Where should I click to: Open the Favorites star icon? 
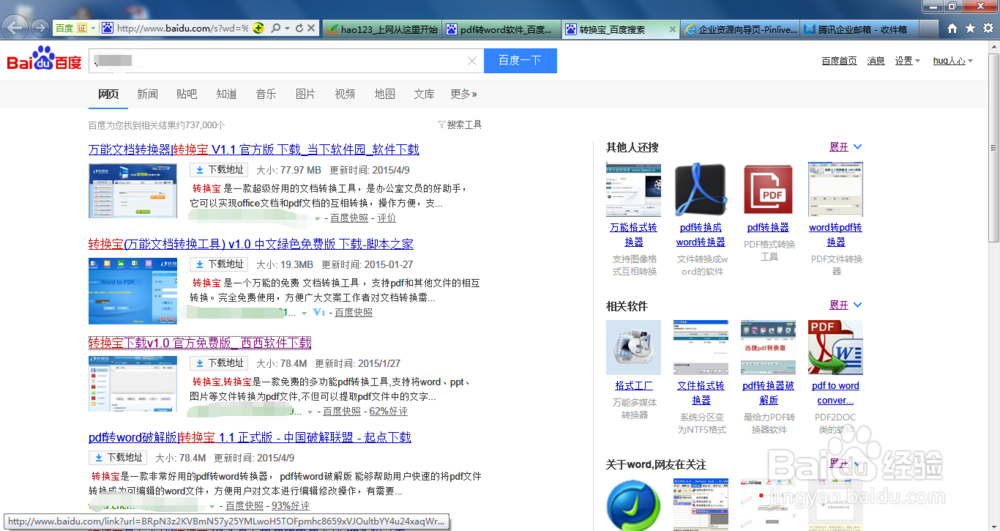(970, 28)
